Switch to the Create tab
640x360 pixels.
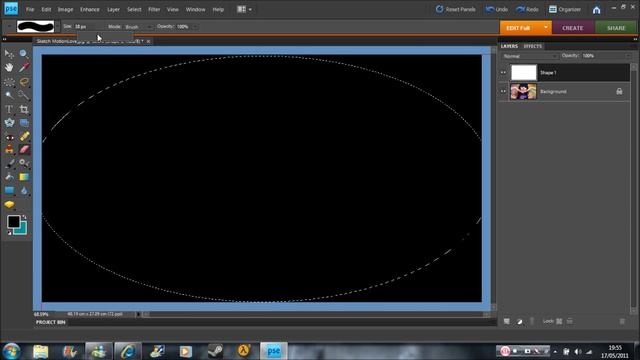(x=573, y=28)
